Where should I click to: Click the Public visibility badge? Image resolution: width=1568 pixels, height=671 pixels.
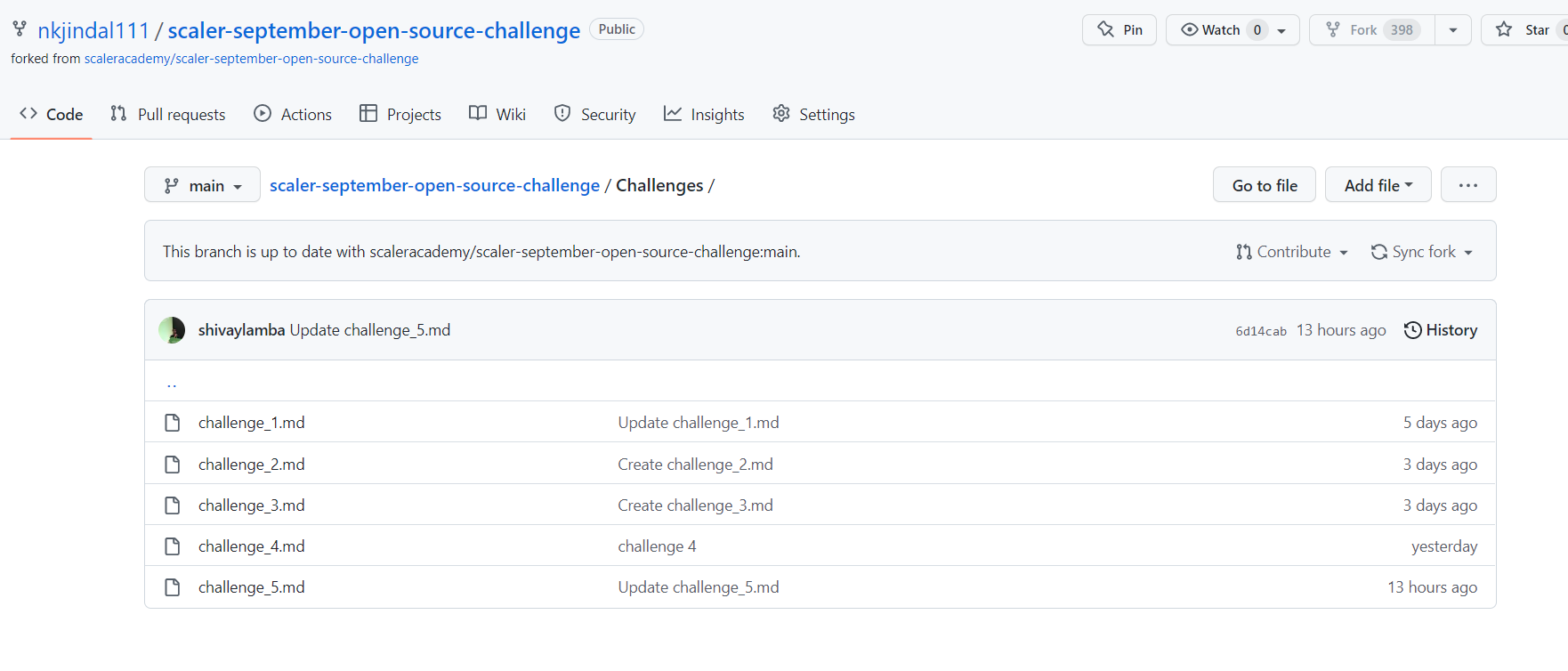[617, 29]
